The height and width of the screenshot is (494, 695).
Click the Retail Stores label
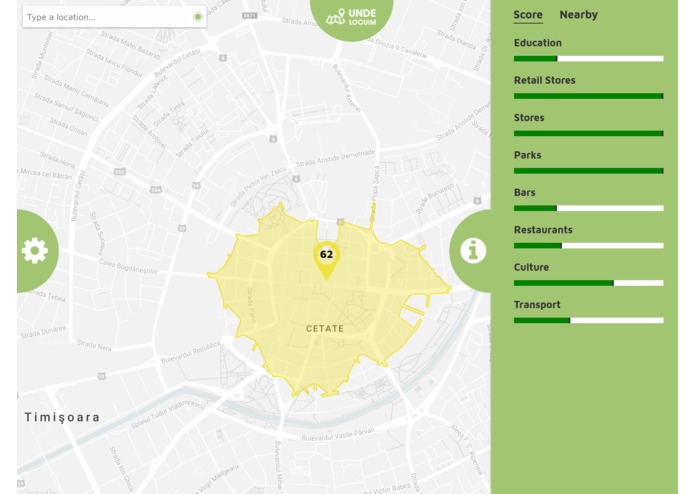pos(544,80)
